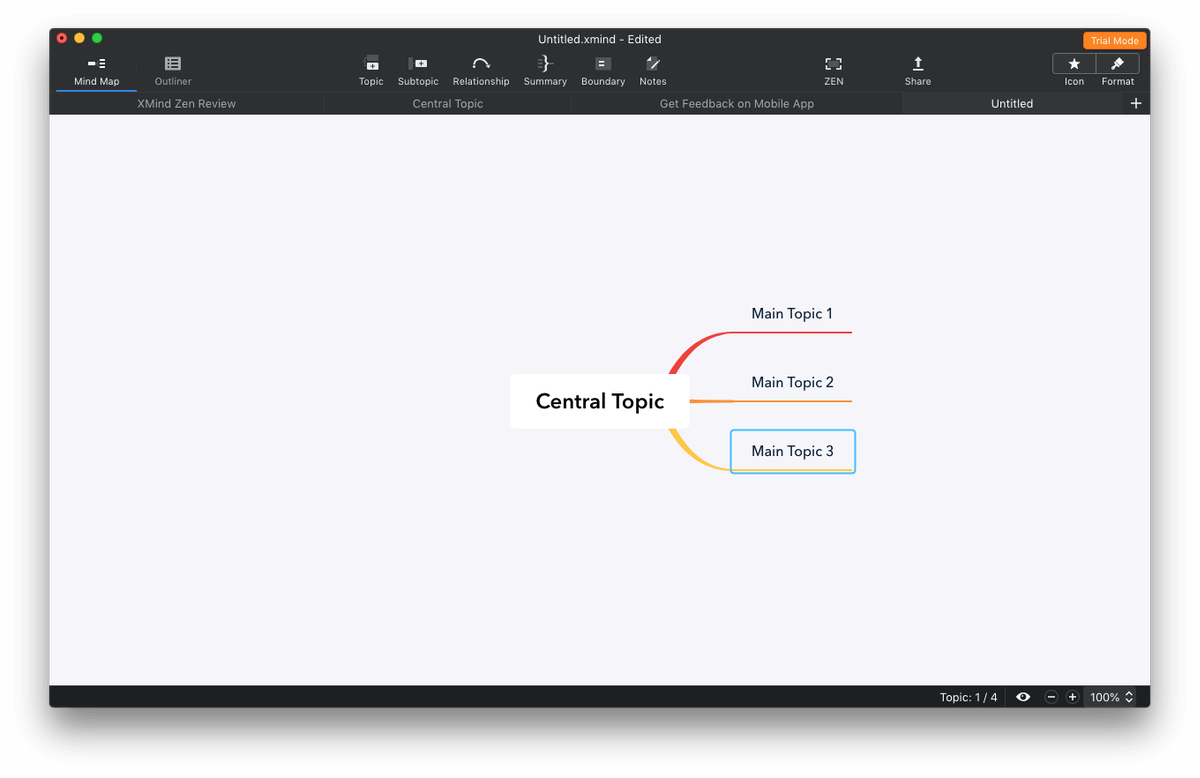Select Main Topic 2 branch
The image size is (1200, 778).
click(x=792, y=383)
